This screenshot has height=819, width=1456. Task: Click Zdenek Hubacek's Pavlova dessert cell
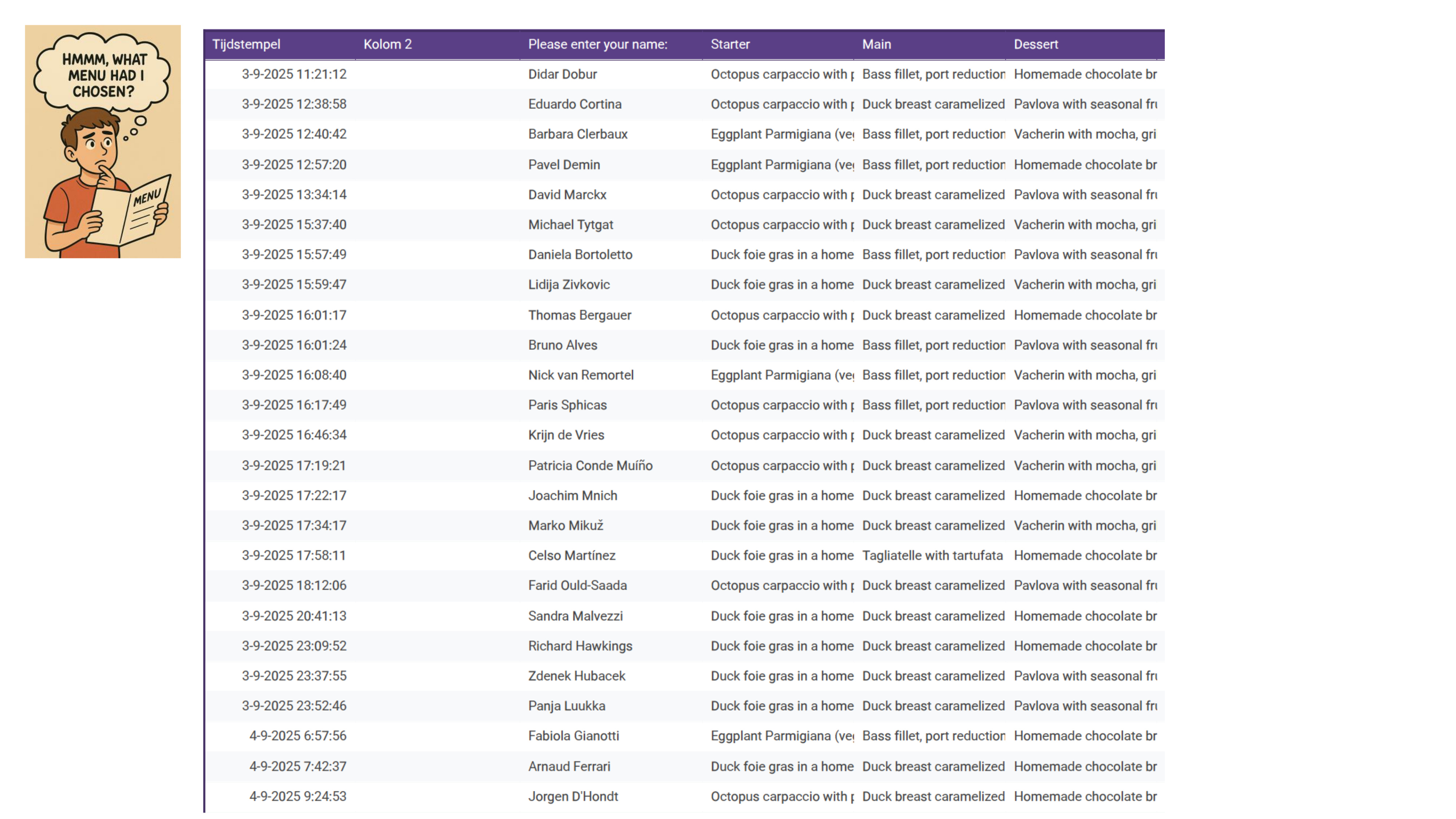click(1084, 676)
